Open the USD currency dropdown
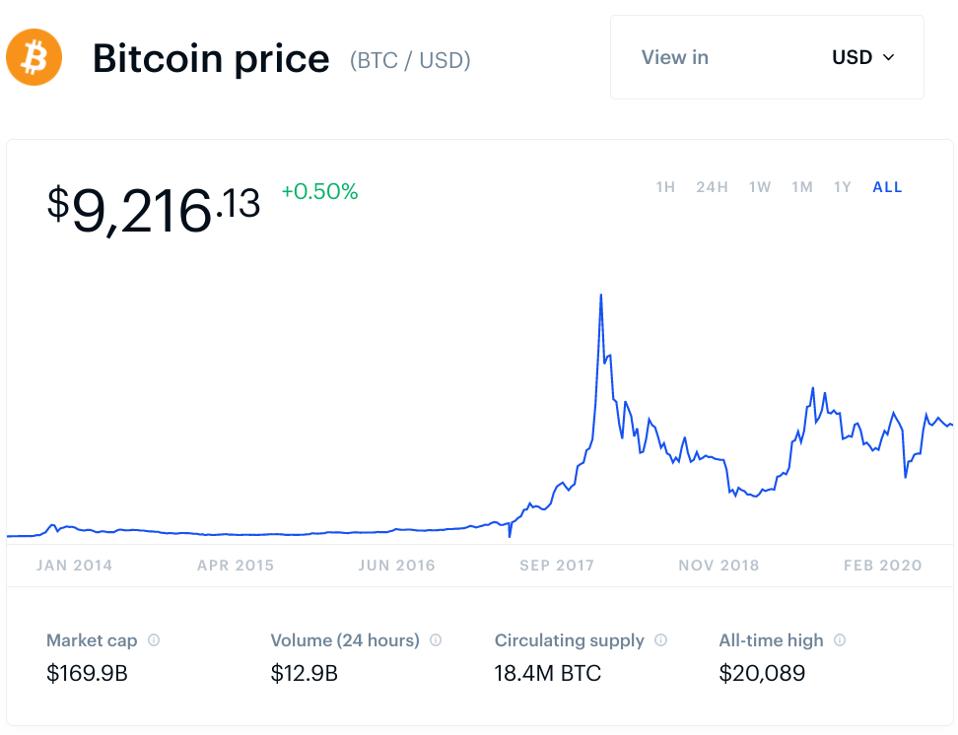Screen dimensions: 958x735 pos(860,58)
